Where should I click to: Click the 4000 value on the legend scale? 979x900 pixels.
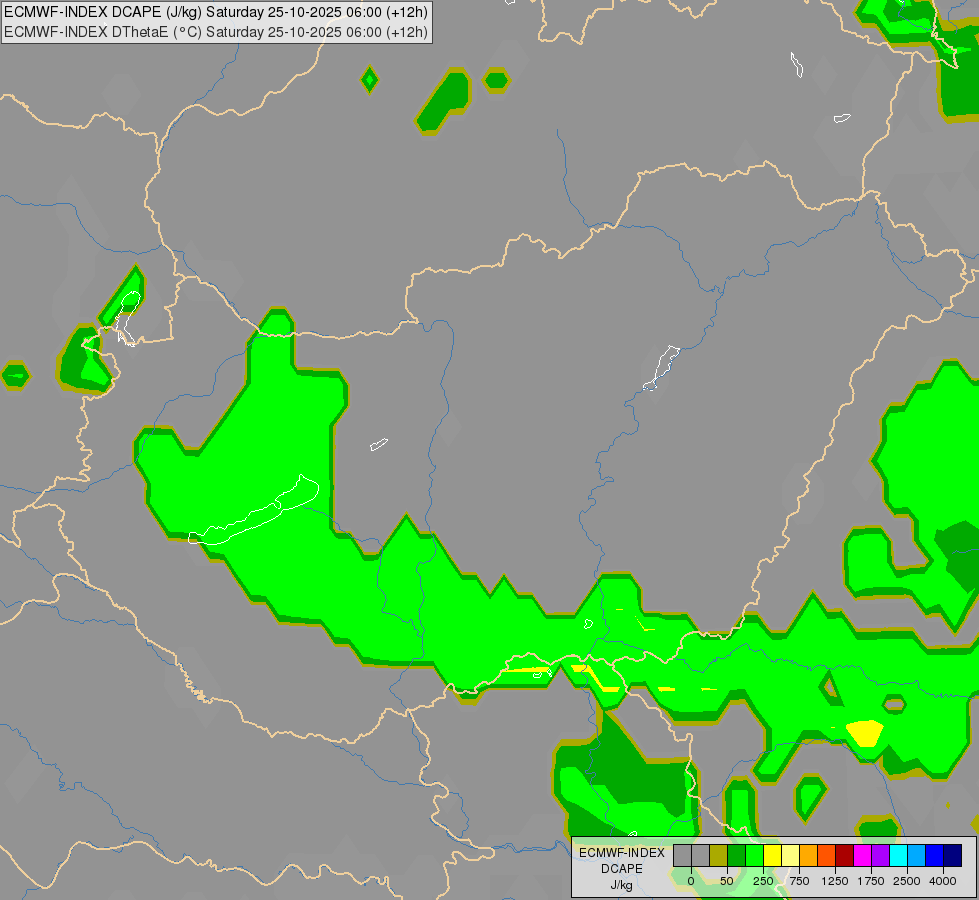click(943, 881)
